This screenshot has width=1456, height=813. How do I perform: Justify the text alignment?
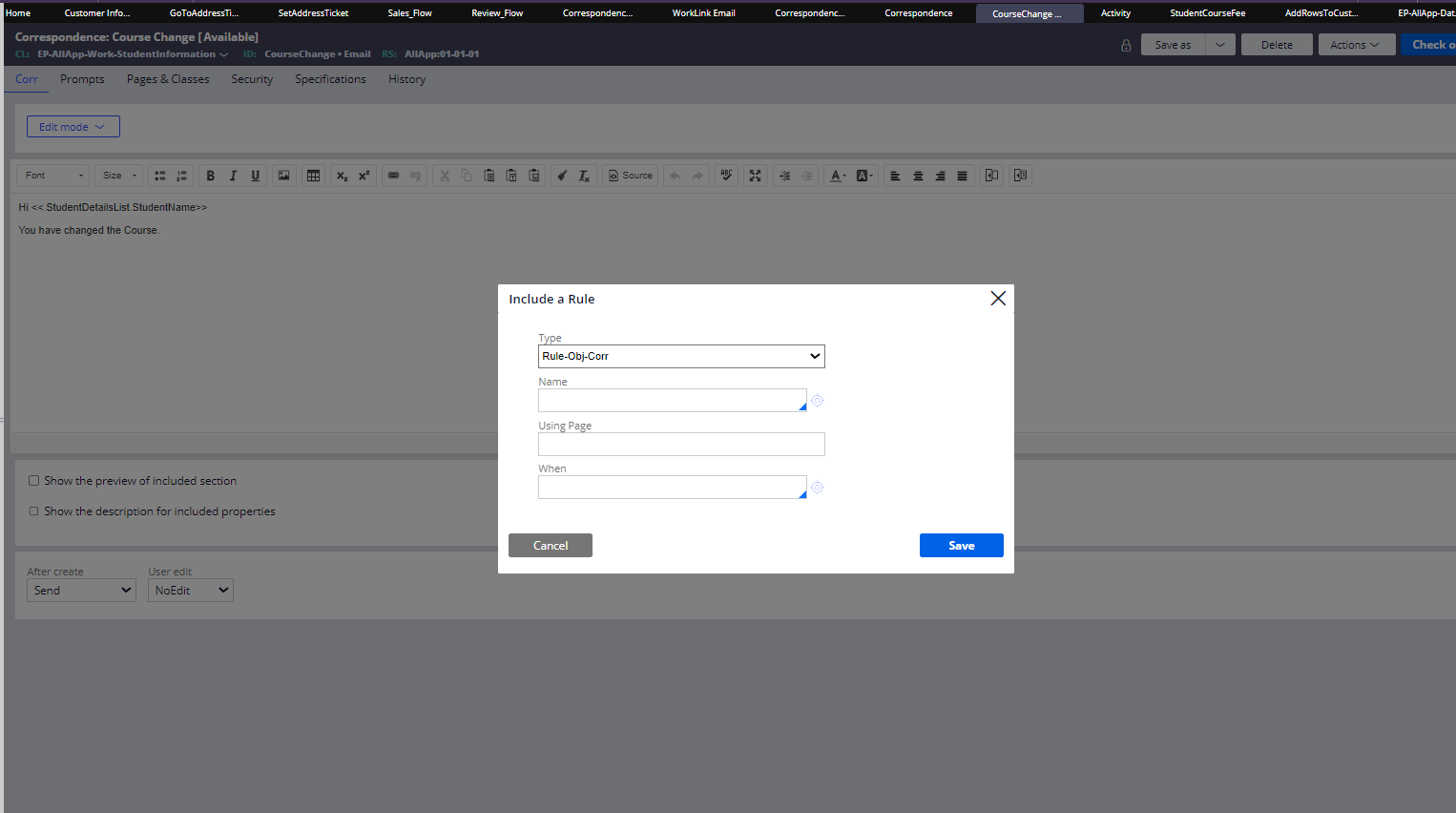point(962,176)
